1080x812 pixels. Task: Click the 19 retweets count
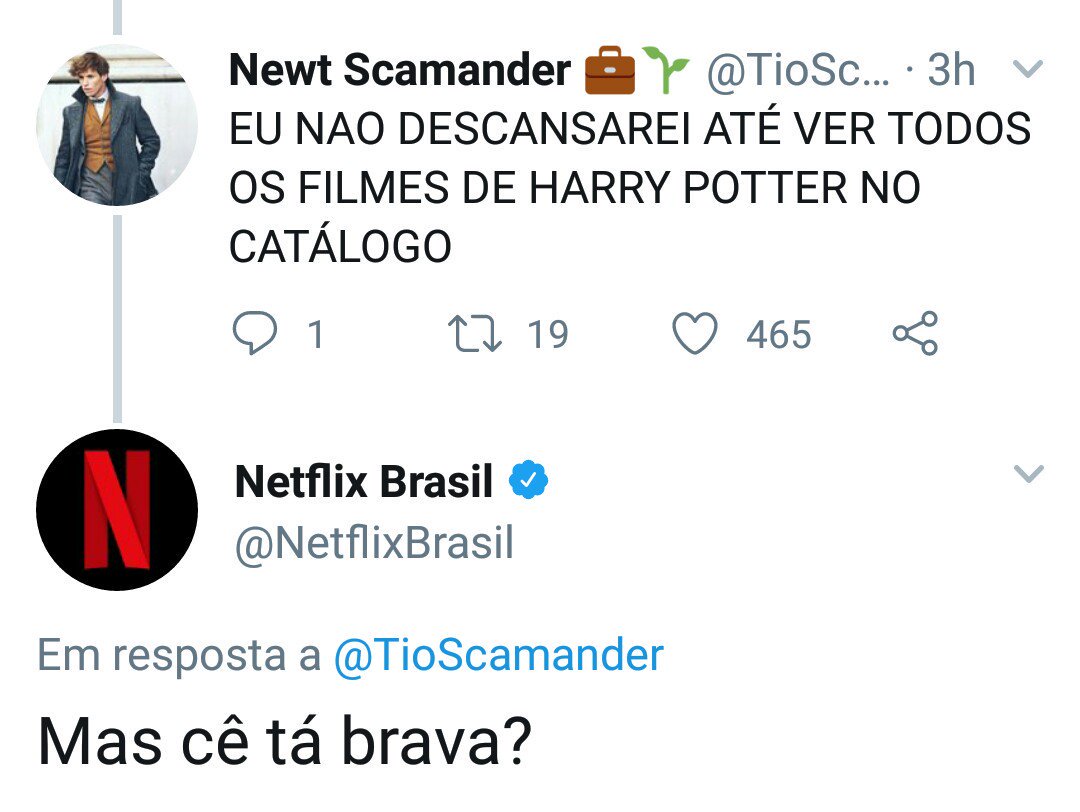(x=547, y=334)
